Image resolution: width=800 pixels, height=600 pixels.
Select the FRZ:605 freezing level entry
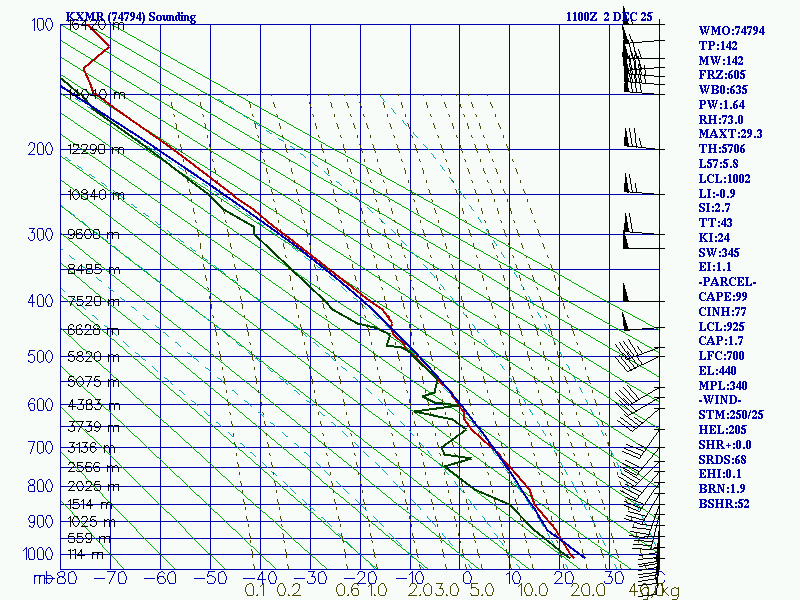pyautogui.click(x=722, y=75)
